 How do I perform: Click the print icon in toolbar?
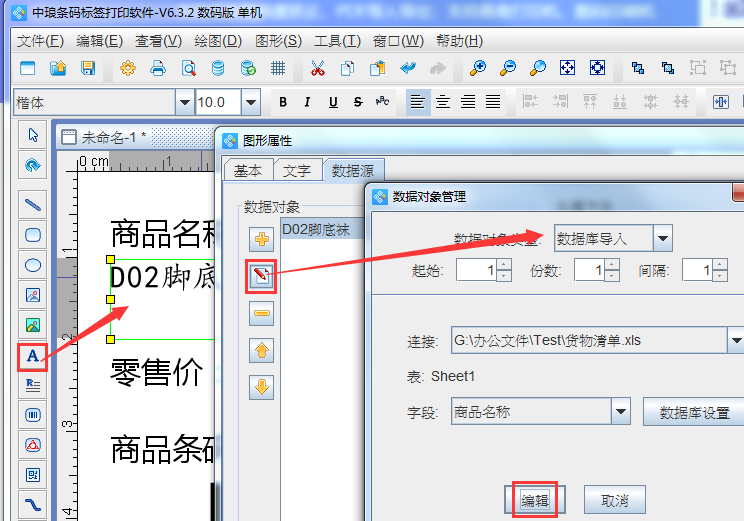point(157,69)
